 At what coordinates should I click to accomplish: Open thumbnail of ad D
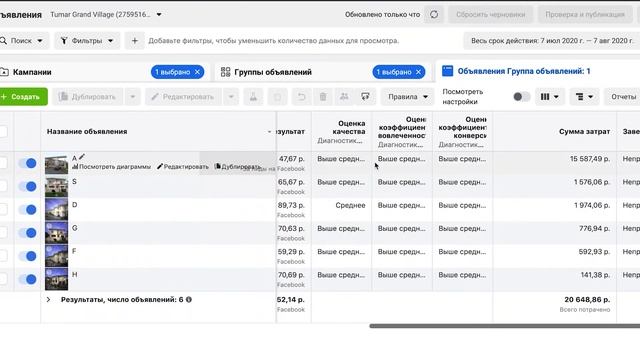[x=56, y=209]
